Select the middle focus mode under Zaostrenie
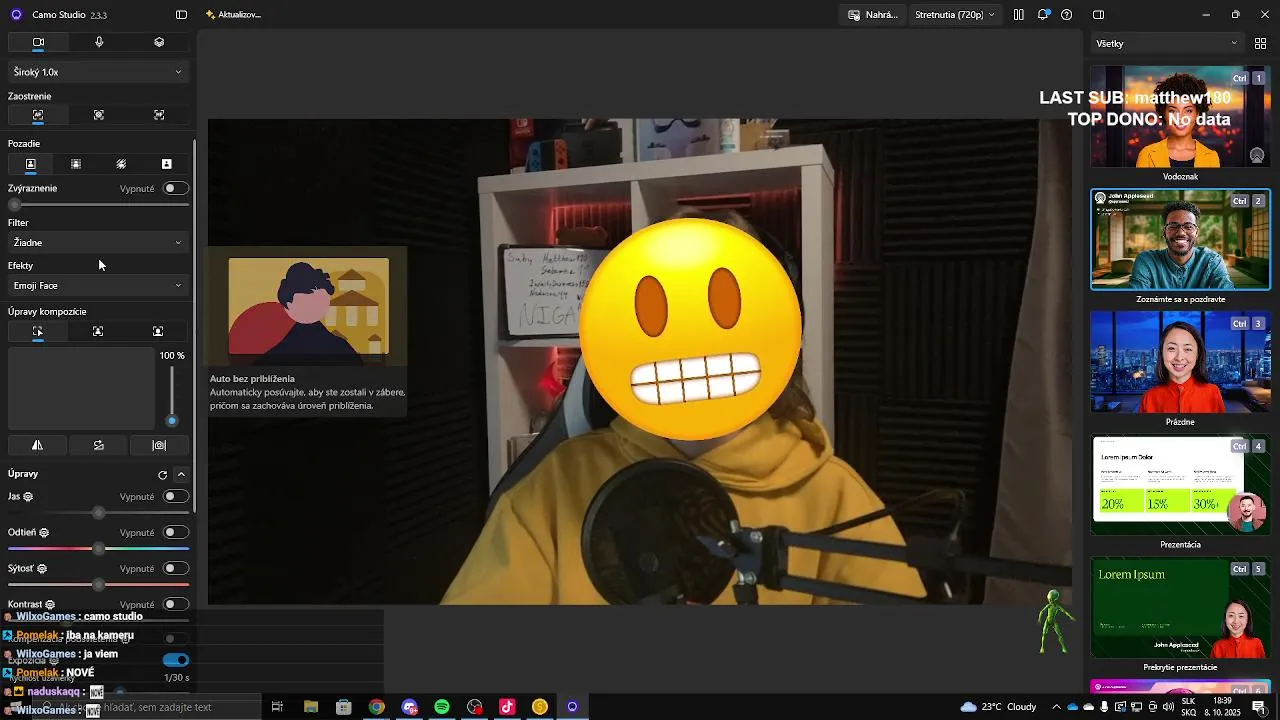 (x=99, y=115)
